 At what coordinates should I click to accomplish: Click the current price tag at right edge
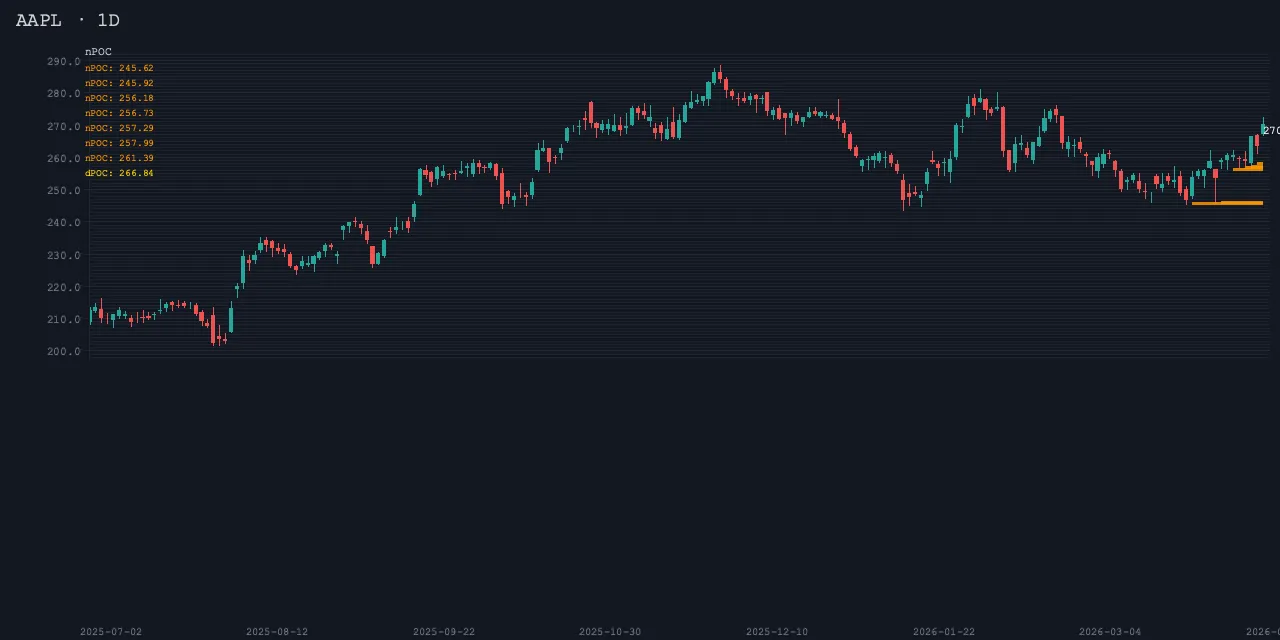point(1271,131)
